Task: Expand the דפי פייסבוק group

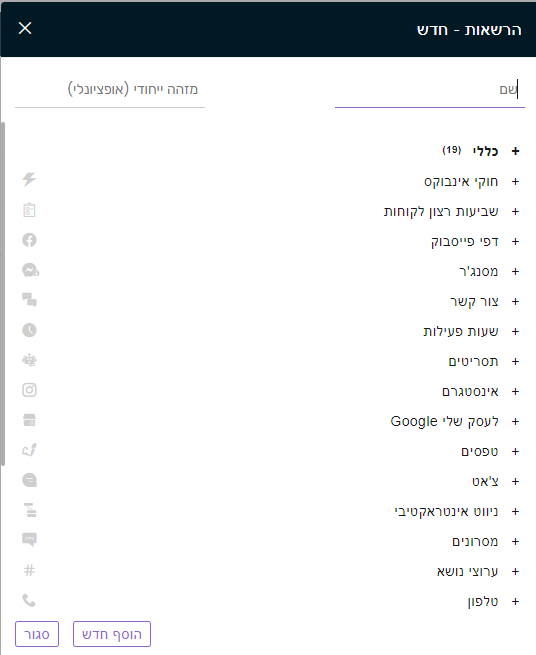Action: click(x=515, y=241)
